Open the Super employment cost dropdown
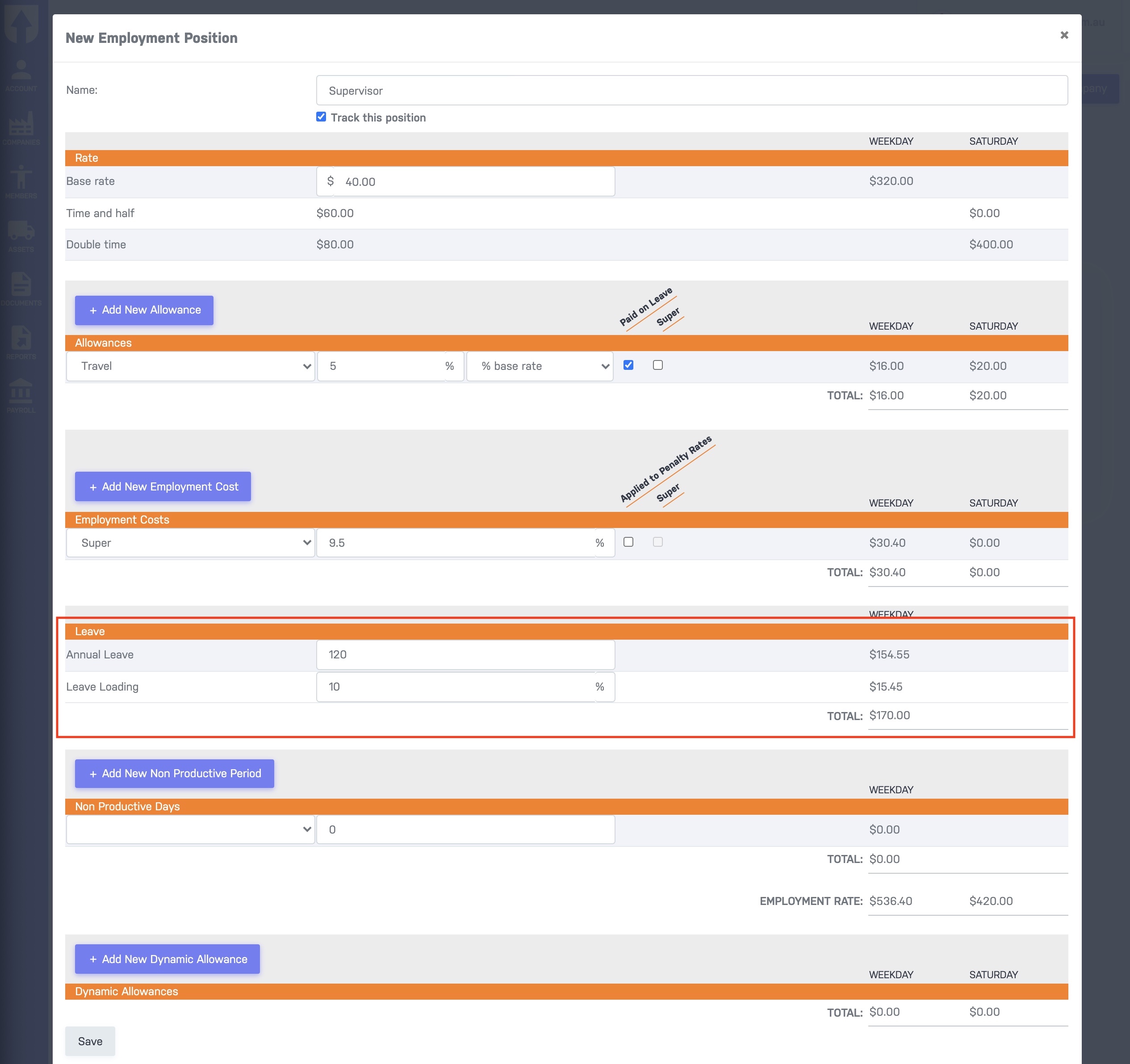The image size is (1130, 1064). (x=190, y=543)
